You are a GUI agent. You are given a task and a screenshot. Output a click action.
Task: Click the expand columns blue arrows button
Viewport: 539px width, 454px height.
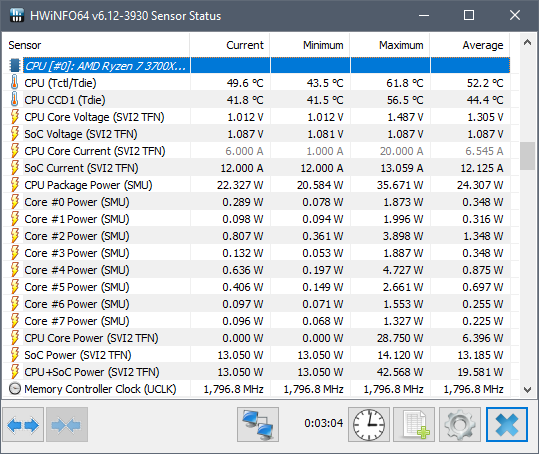pos(23,424)
